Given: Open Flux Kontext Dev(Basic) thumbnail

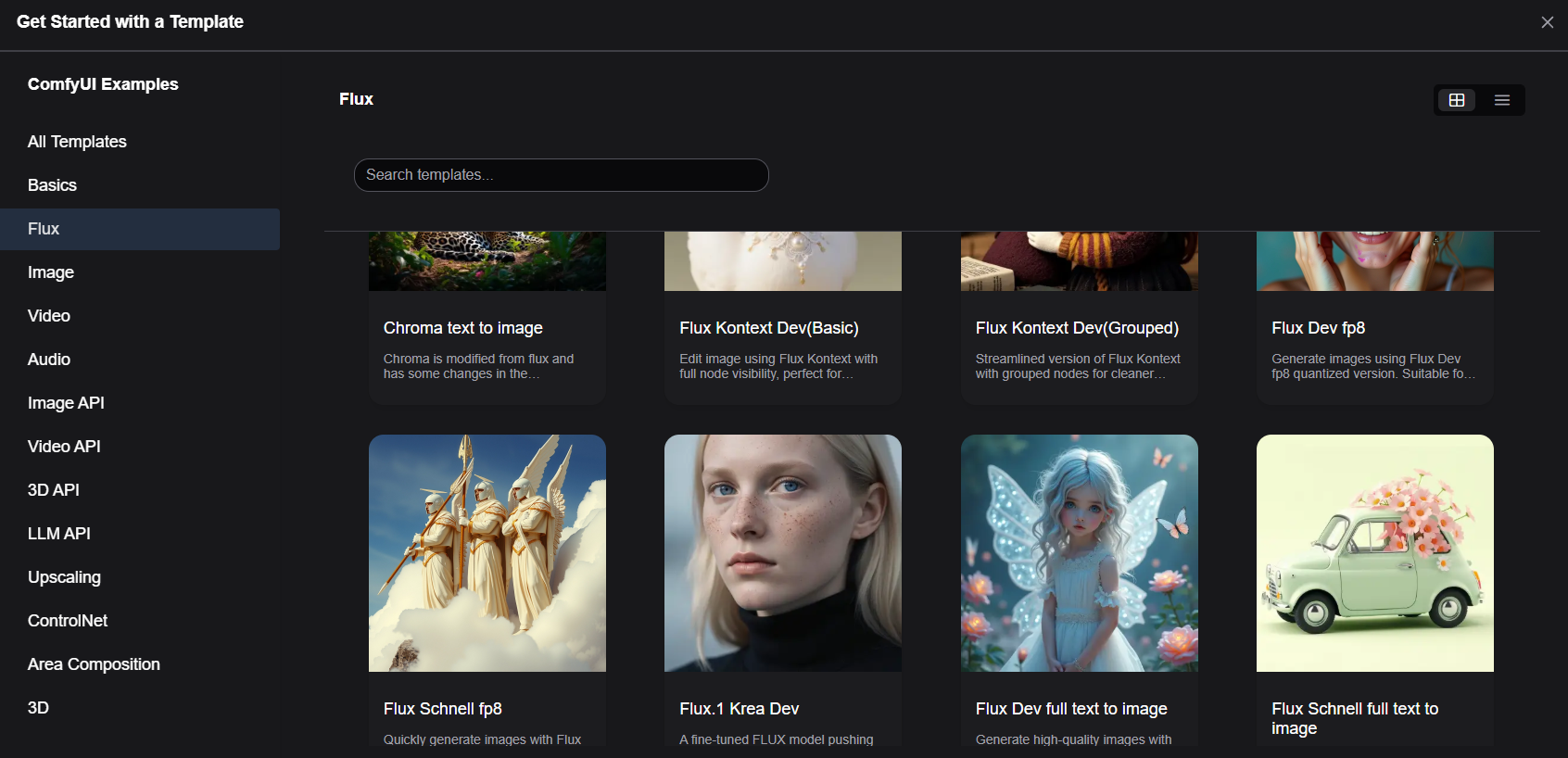Looking at the screenshot, I should (x=783, y=261).
